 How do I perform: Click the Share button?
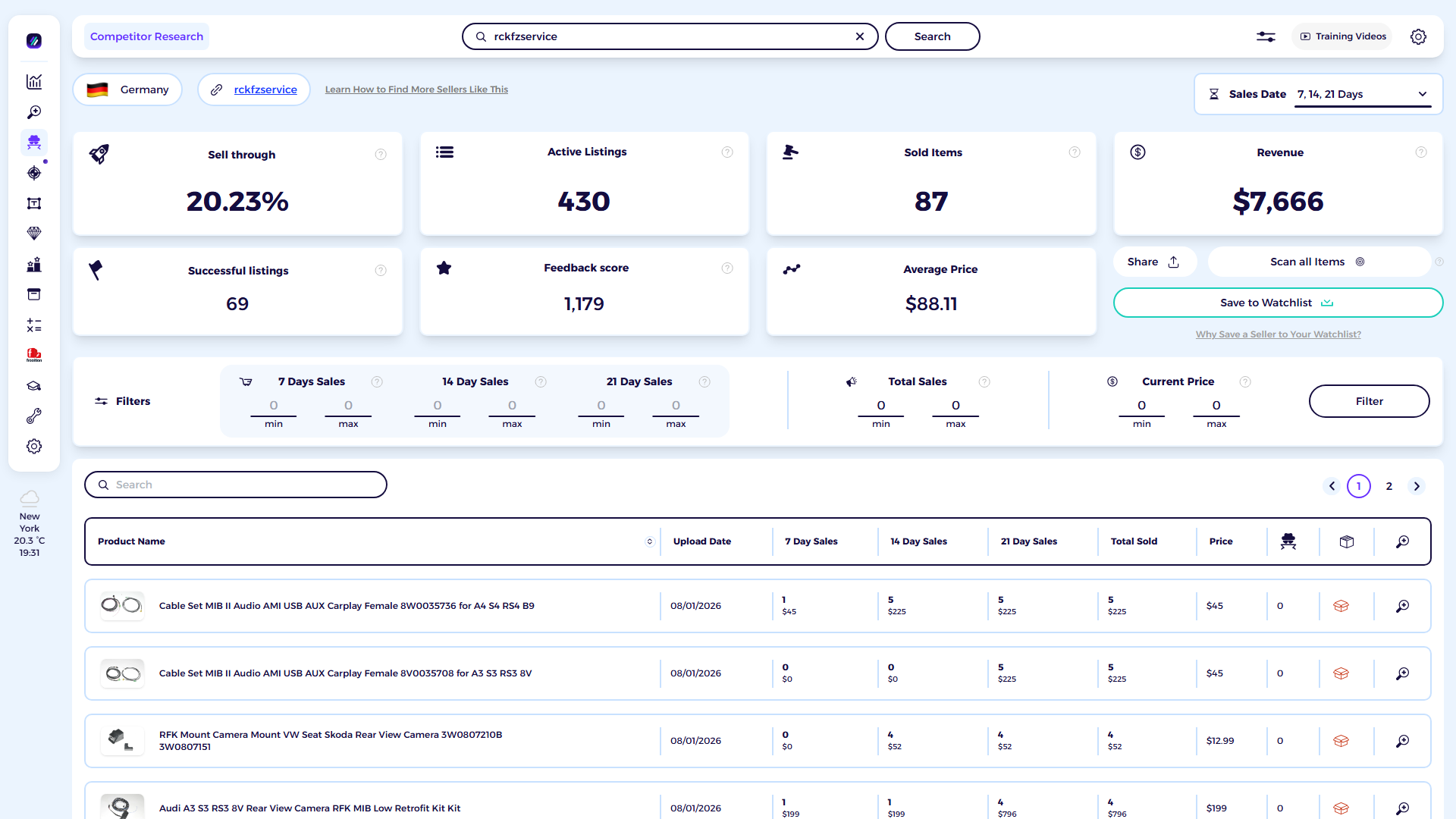(1153, 262)
